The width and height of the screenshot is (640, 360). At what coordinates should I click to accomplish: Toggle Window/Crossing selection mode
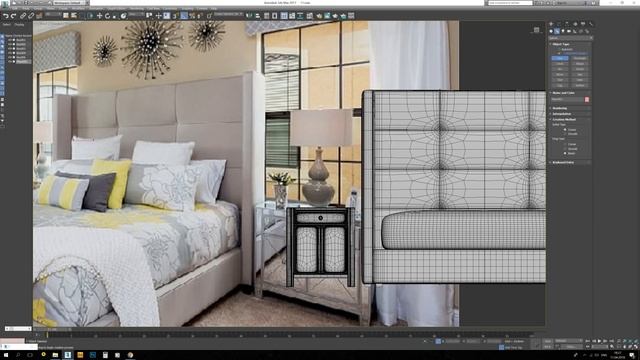tap(91, 16)
